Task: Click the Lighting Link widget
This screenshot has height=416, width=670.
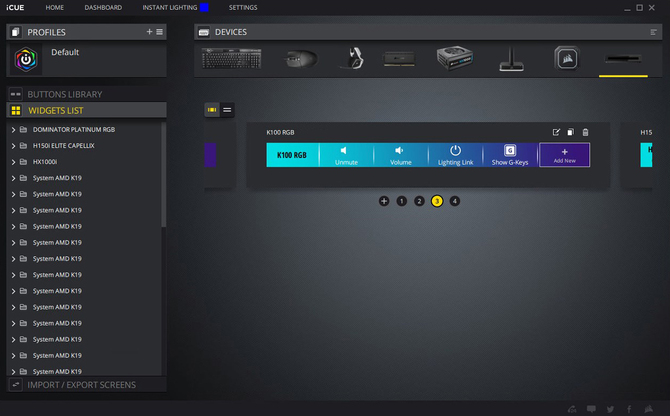Action: click(455, 155)
